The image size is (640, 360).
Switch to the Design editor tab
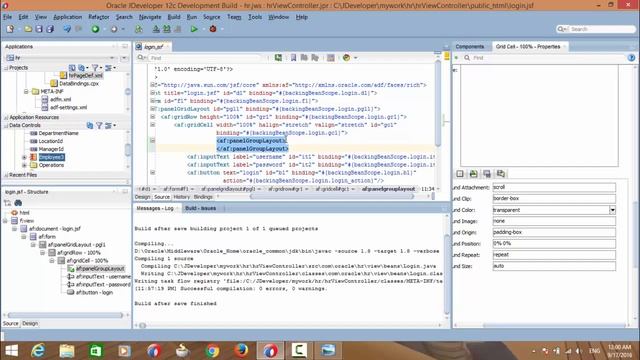[x=142, y=197]
